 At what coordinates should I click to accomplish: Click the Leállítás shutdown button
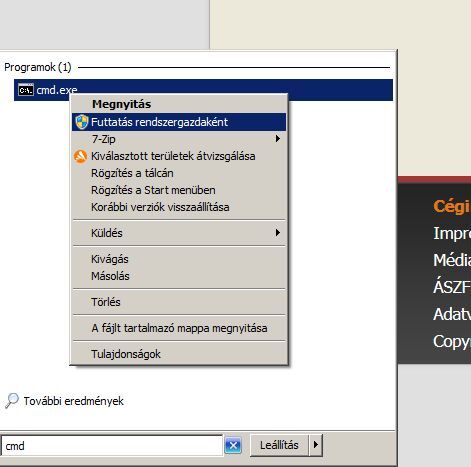click(x=279, y=445)
